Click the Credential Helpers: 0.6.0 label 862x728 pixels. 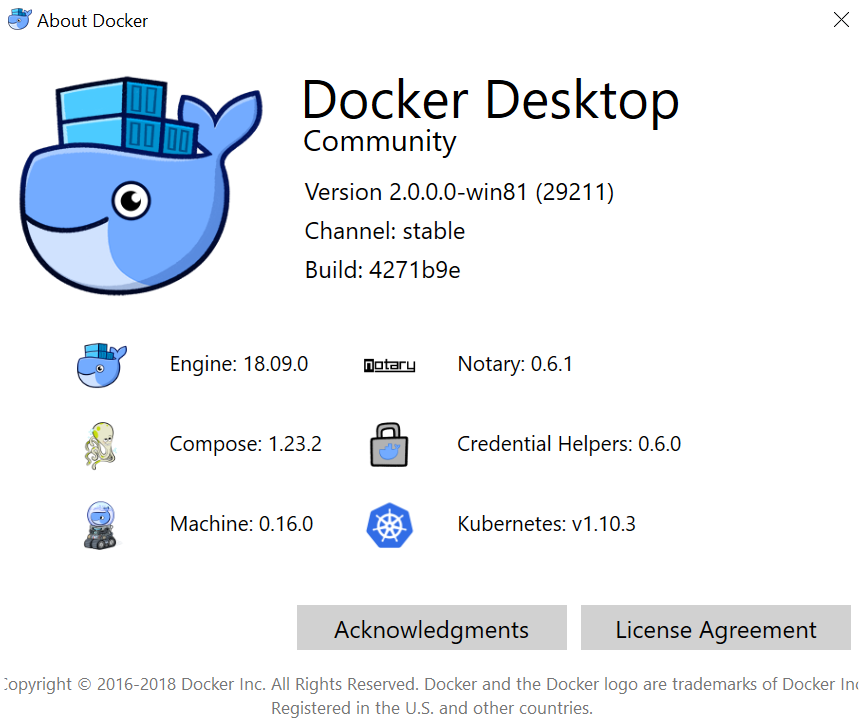[569, 444]
